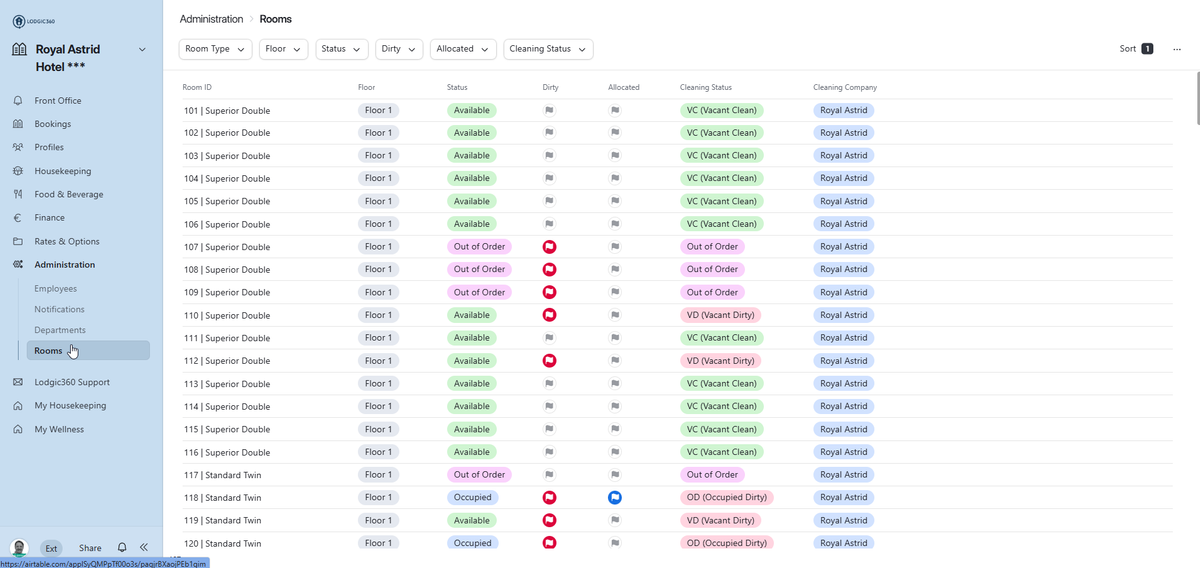Click the Lodgic360 Support envelope icon
The width and height of the screenshot is (1200, 568).
[x=18, y=382]
